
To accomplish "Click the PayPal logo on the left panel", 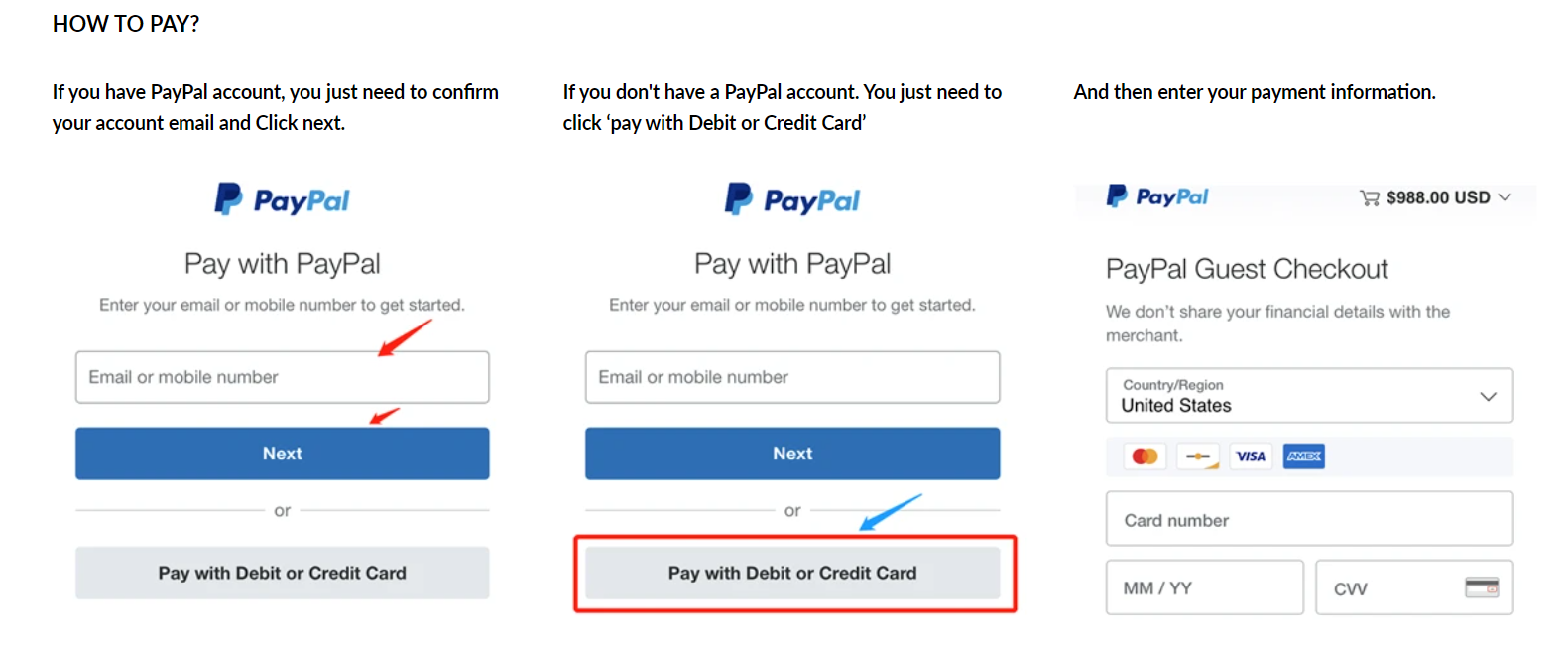I will point(282,199).
